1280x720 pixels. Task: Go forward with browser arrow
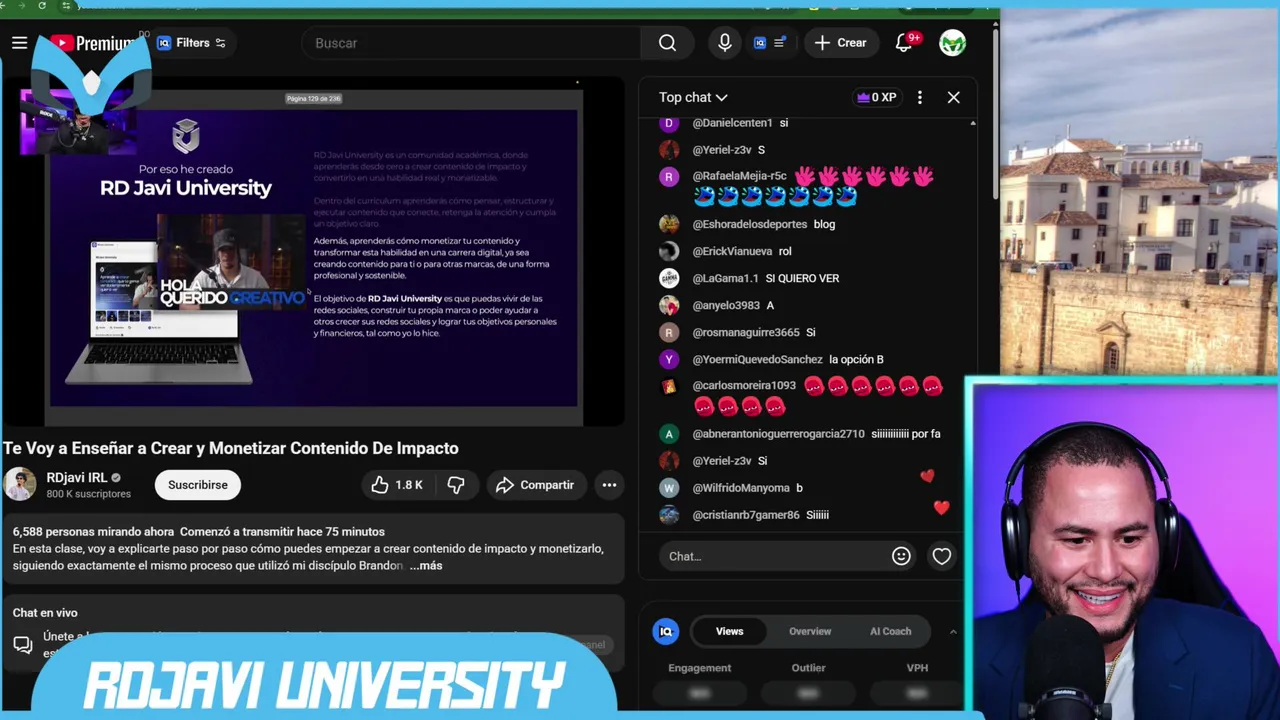click(x=23, y=6)
